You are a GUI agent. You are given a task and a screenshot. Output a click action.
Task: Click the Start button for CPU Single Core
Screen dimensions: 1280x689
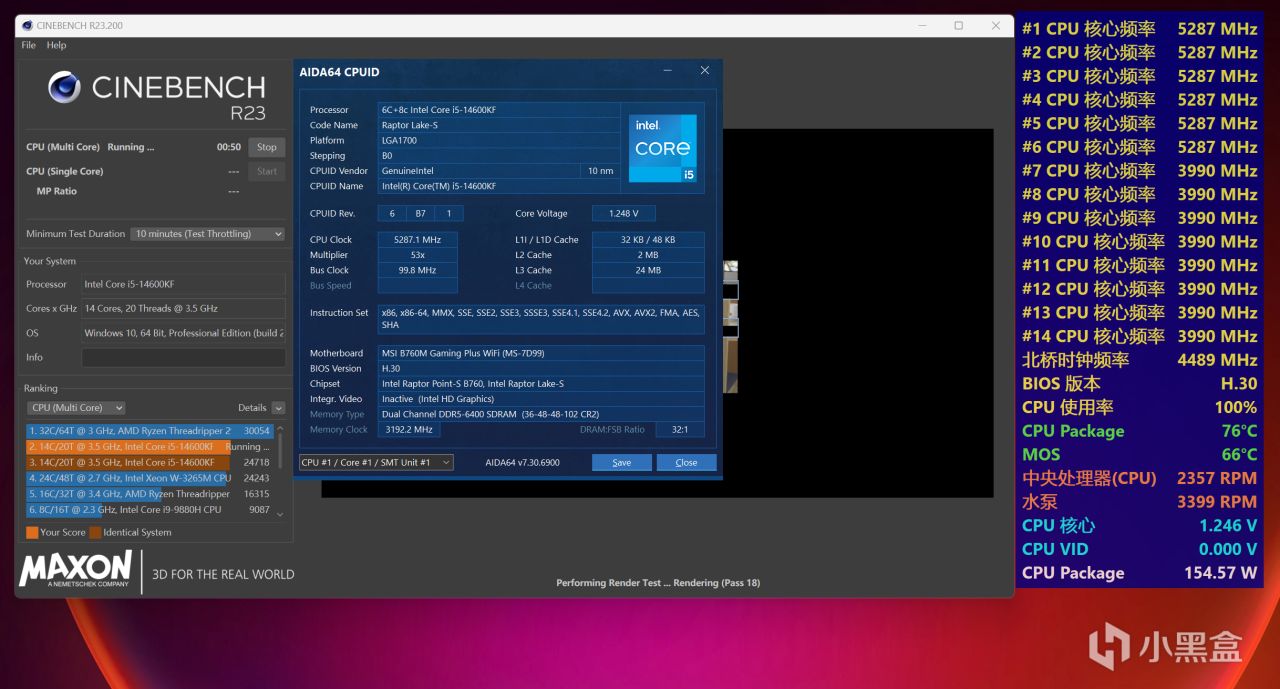pos(266,171)
